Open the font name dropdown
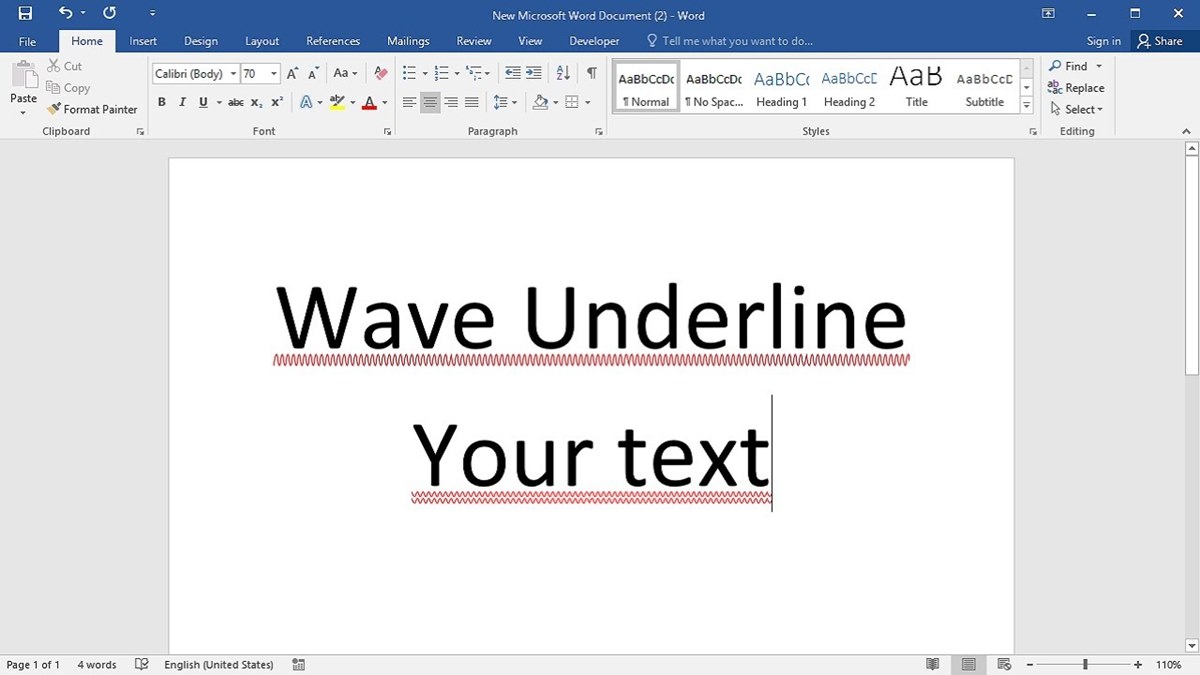 click(233, 74)
